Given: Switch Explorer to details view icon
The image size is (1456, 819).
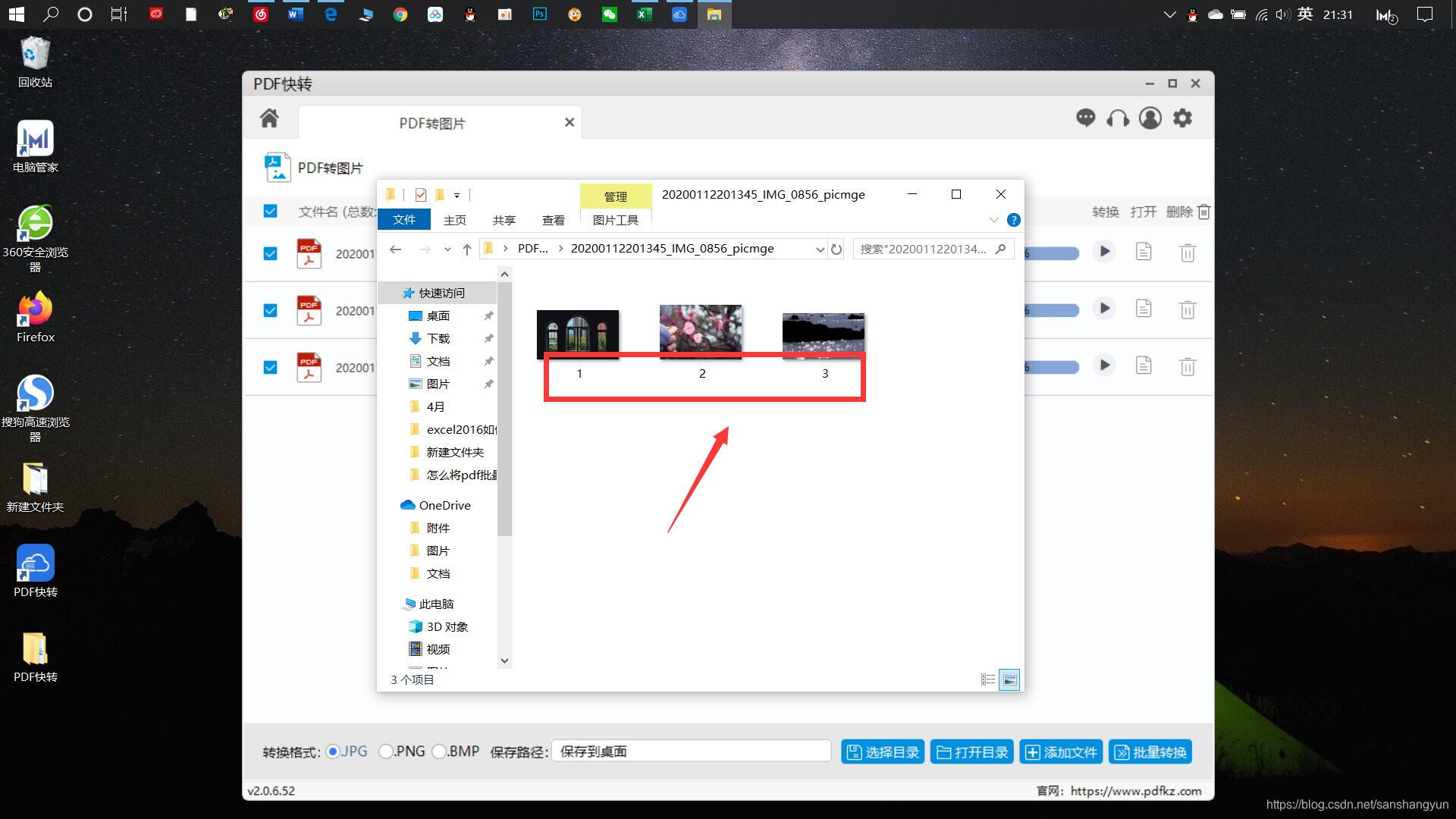Looking at the screenshot, I should 987,680.
